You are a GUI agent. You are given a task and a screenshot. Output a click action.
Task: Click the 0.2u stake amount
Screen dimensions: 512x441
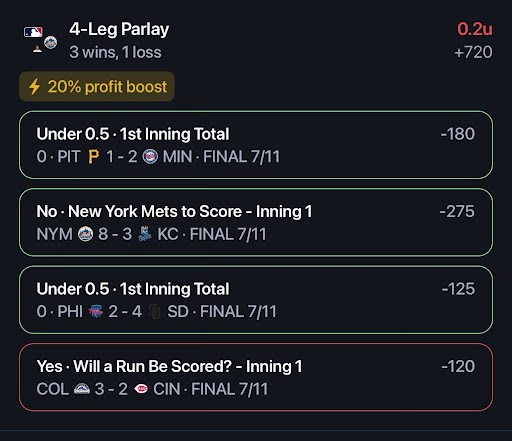pyautogui.click(x=475, y=29)
